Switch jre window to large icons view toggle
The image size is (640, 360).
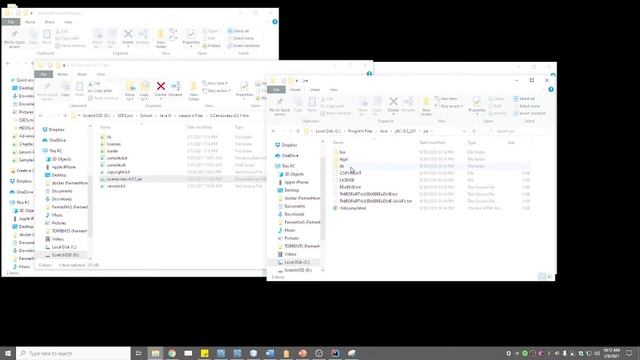tap(549, 276)
